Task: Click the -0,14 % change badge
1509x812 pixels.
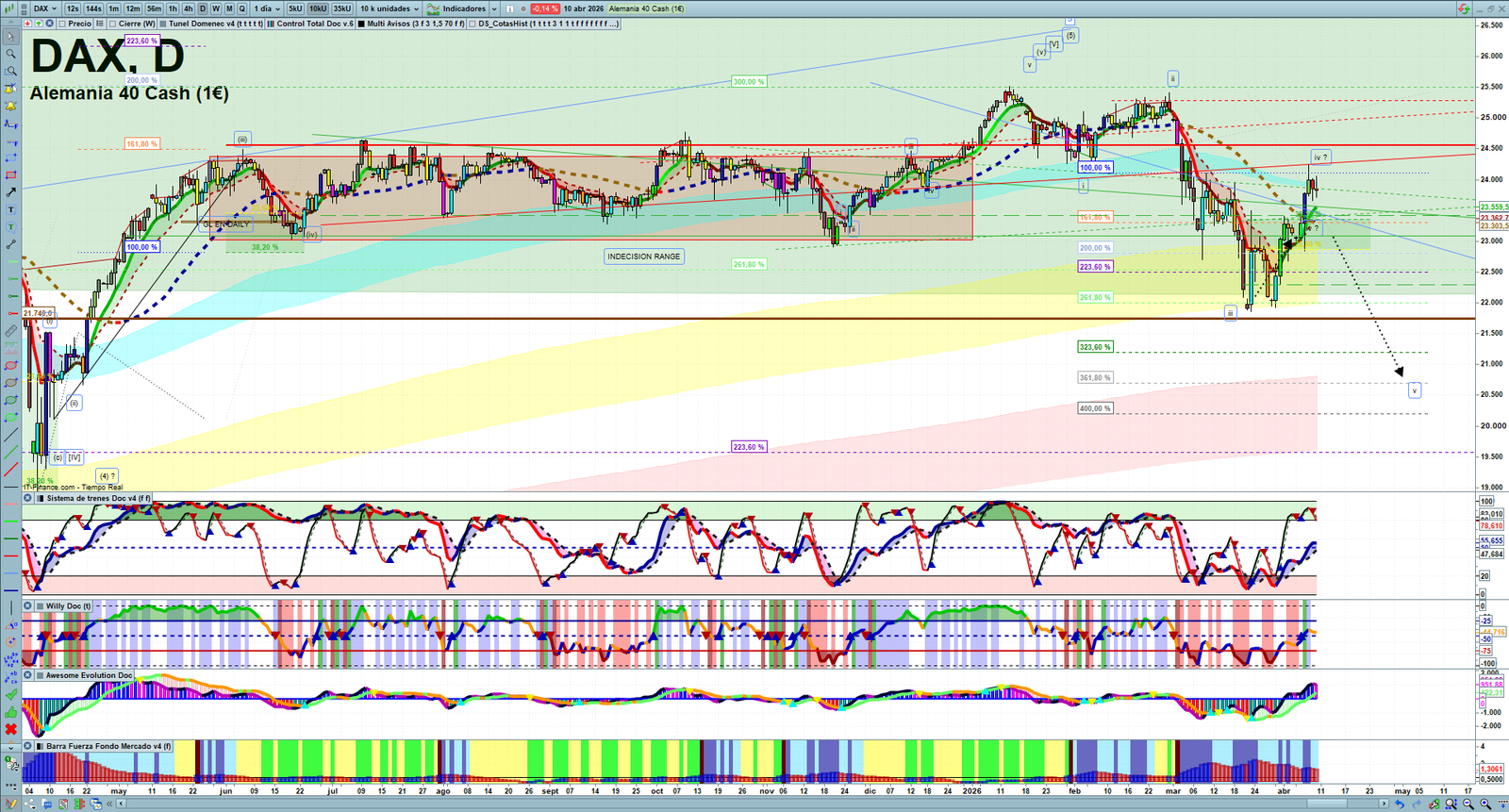Action: [545, 8]
